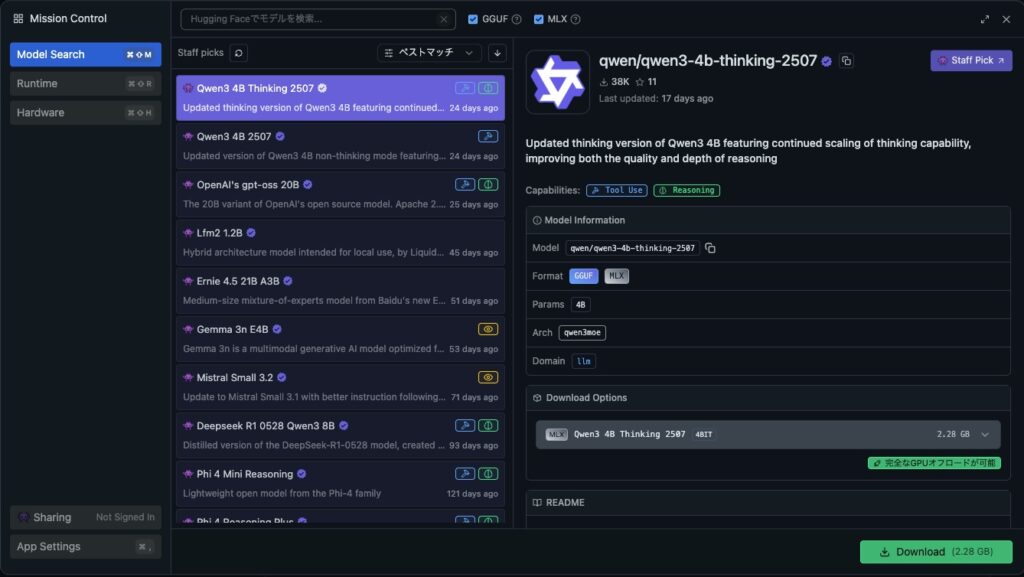
Task: Select the GGUF format badge
Action: 583,276
